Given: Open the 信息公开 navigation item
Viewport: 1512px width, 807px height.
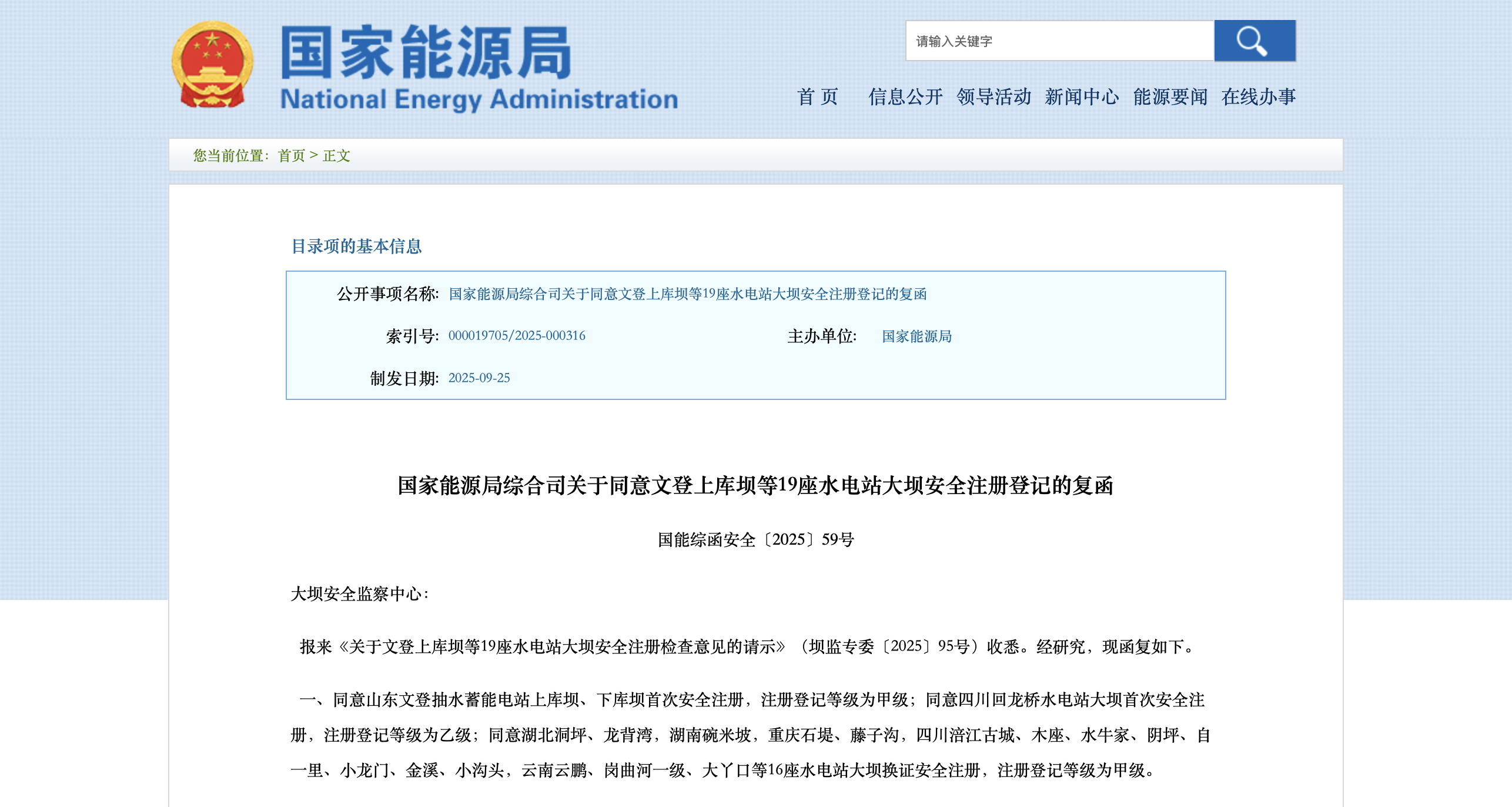Looking at the screenshot, I should 905,96.
